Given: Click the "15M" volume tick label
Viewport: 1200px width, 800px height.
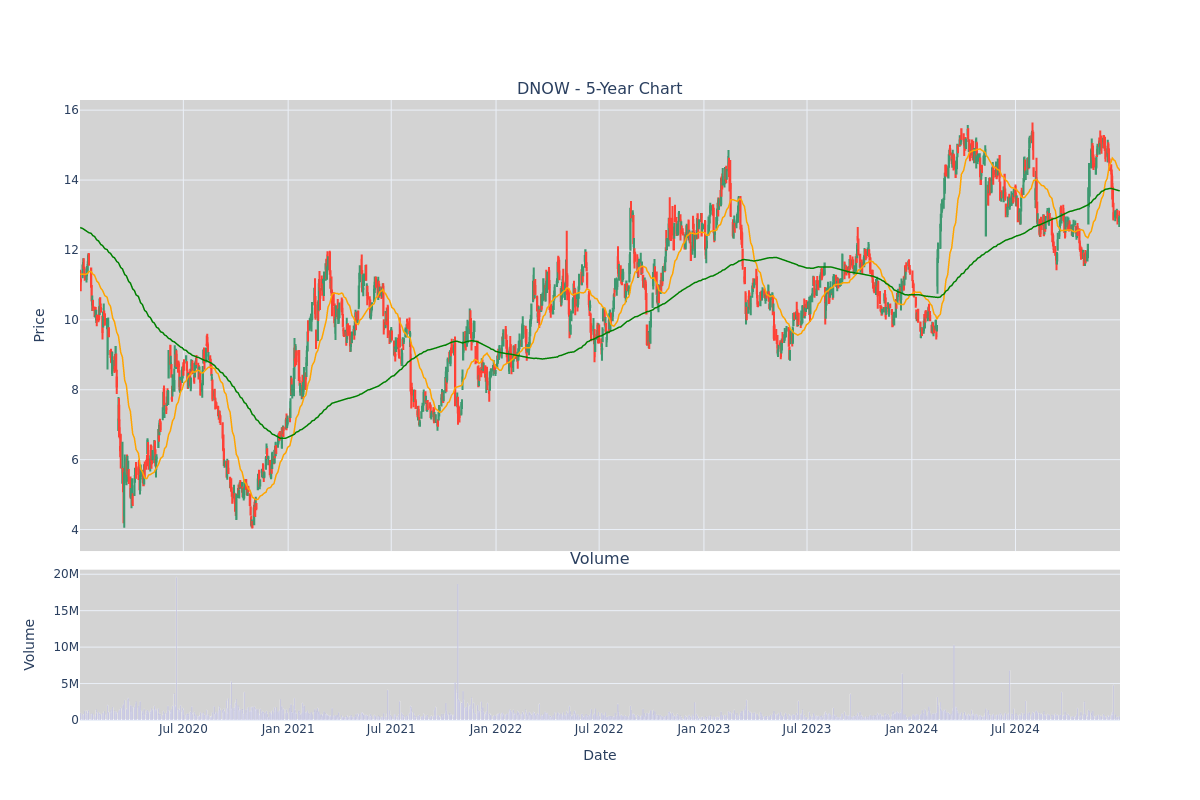Looking at the screenshot, I should pos(66,611).
